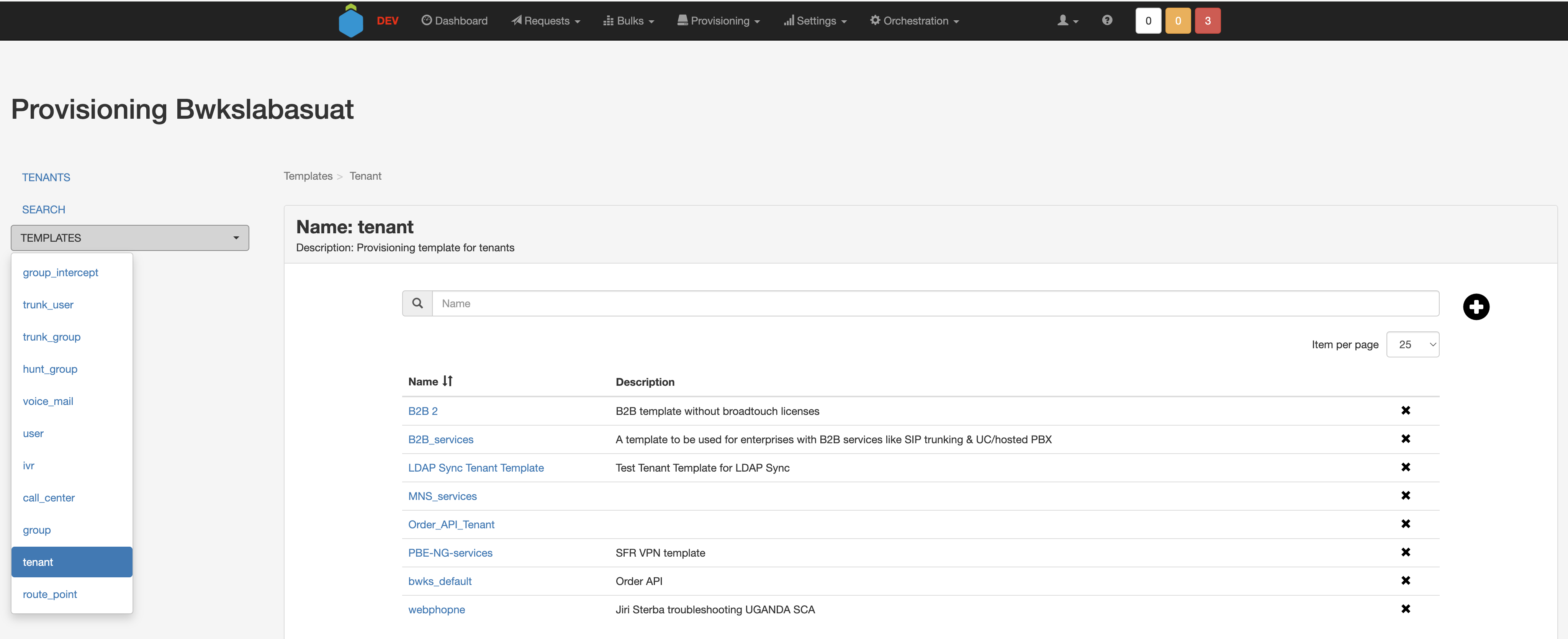1568x639 pixels.
Task: Focus the Name search field
Action: point(936,303)
